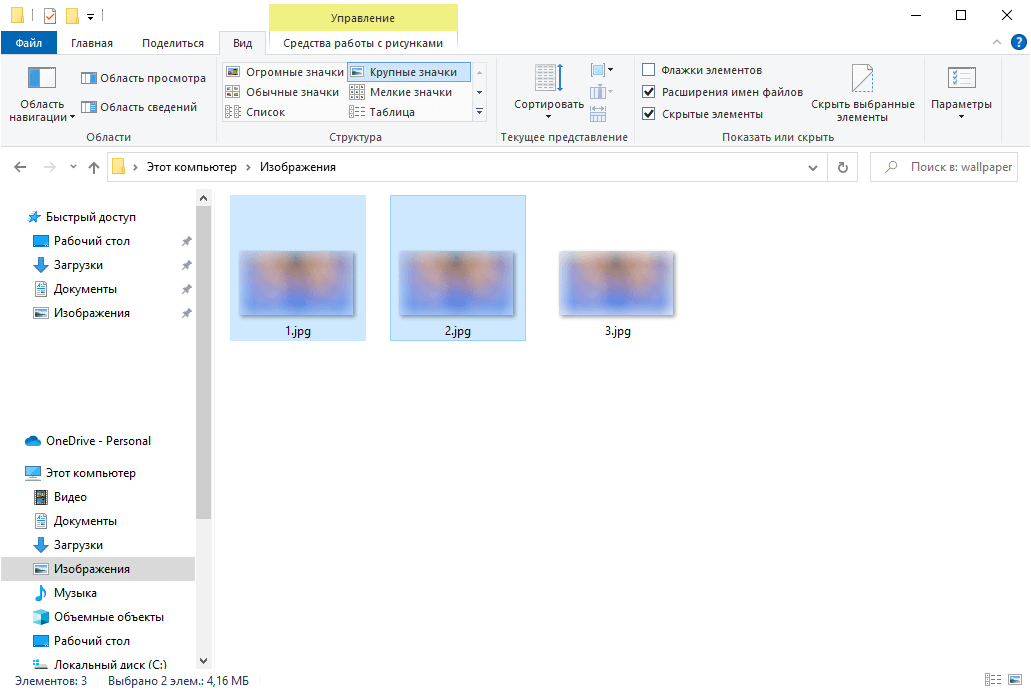
Task: Switch to Таблица view layout
Action: (357, 112)
